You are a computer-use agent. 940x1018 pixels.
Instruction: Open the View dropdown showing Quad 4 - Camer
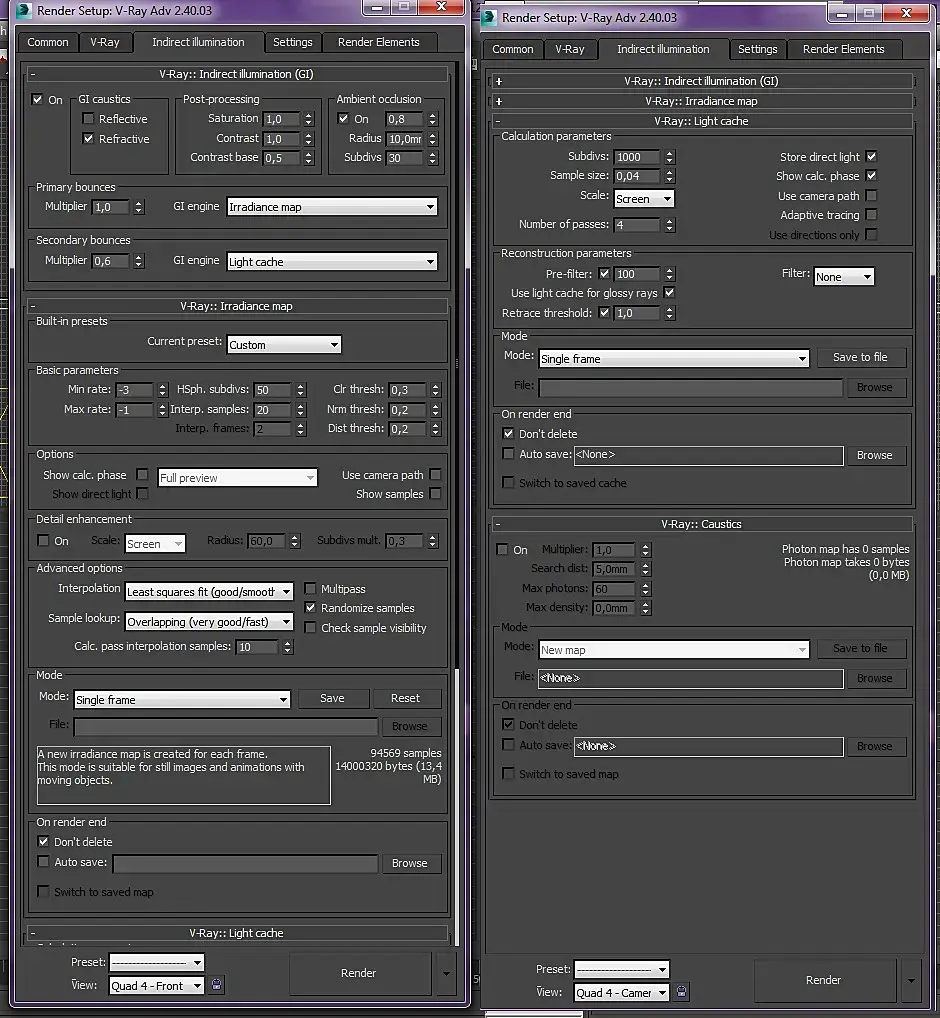click(621, 993)
